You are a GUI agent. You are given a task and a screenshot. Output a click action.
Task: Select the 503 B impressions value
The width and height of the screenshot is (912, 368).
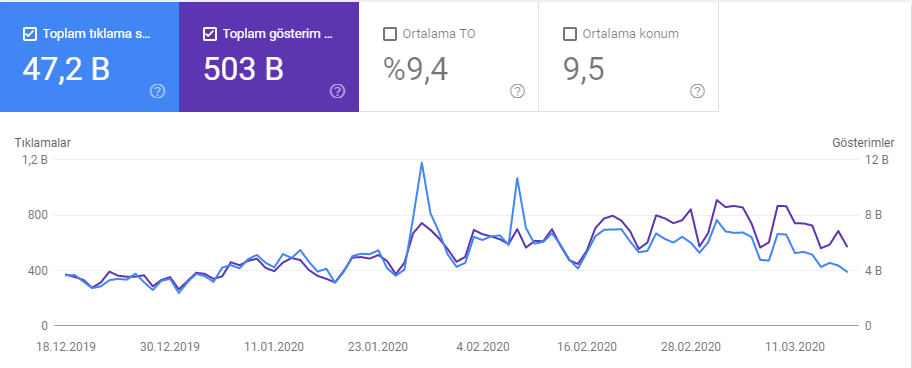point(244,70)
